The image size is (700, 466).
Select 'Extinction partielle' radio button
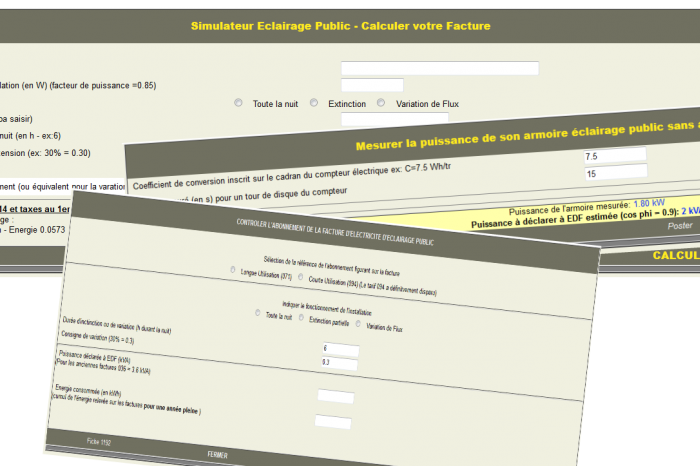coord(301,318)
